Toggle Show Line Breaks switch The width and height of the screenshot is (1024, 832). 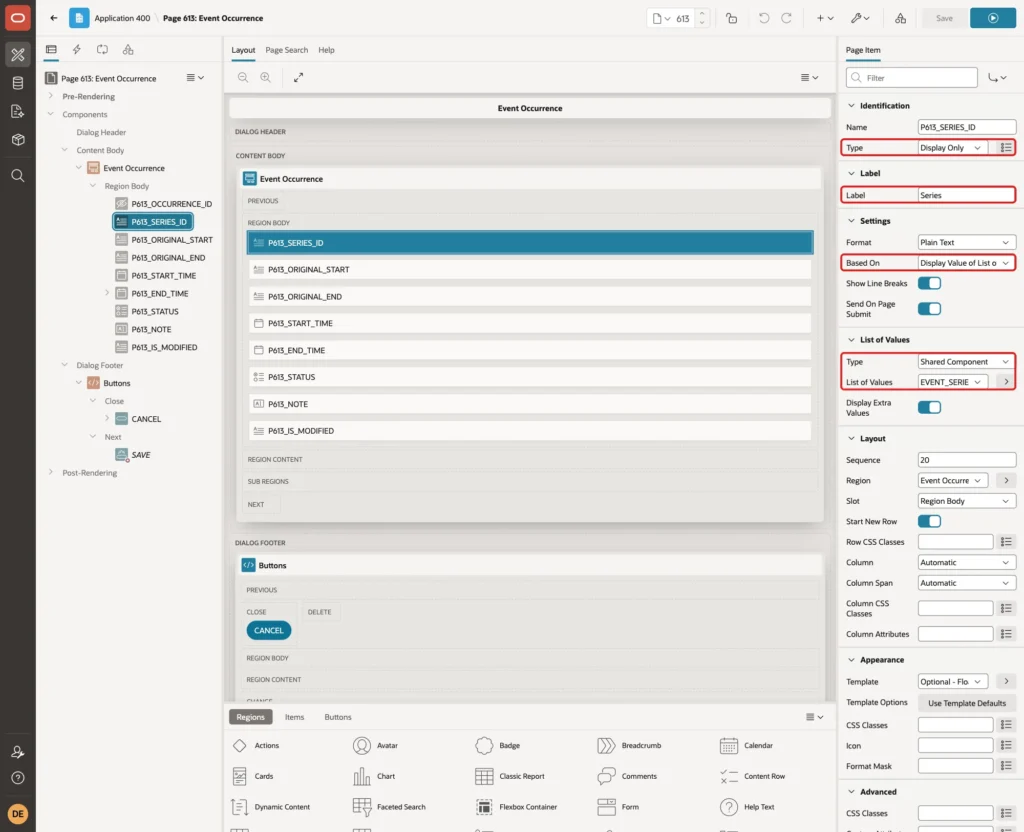pyautogui.click(x=929, y=283)
